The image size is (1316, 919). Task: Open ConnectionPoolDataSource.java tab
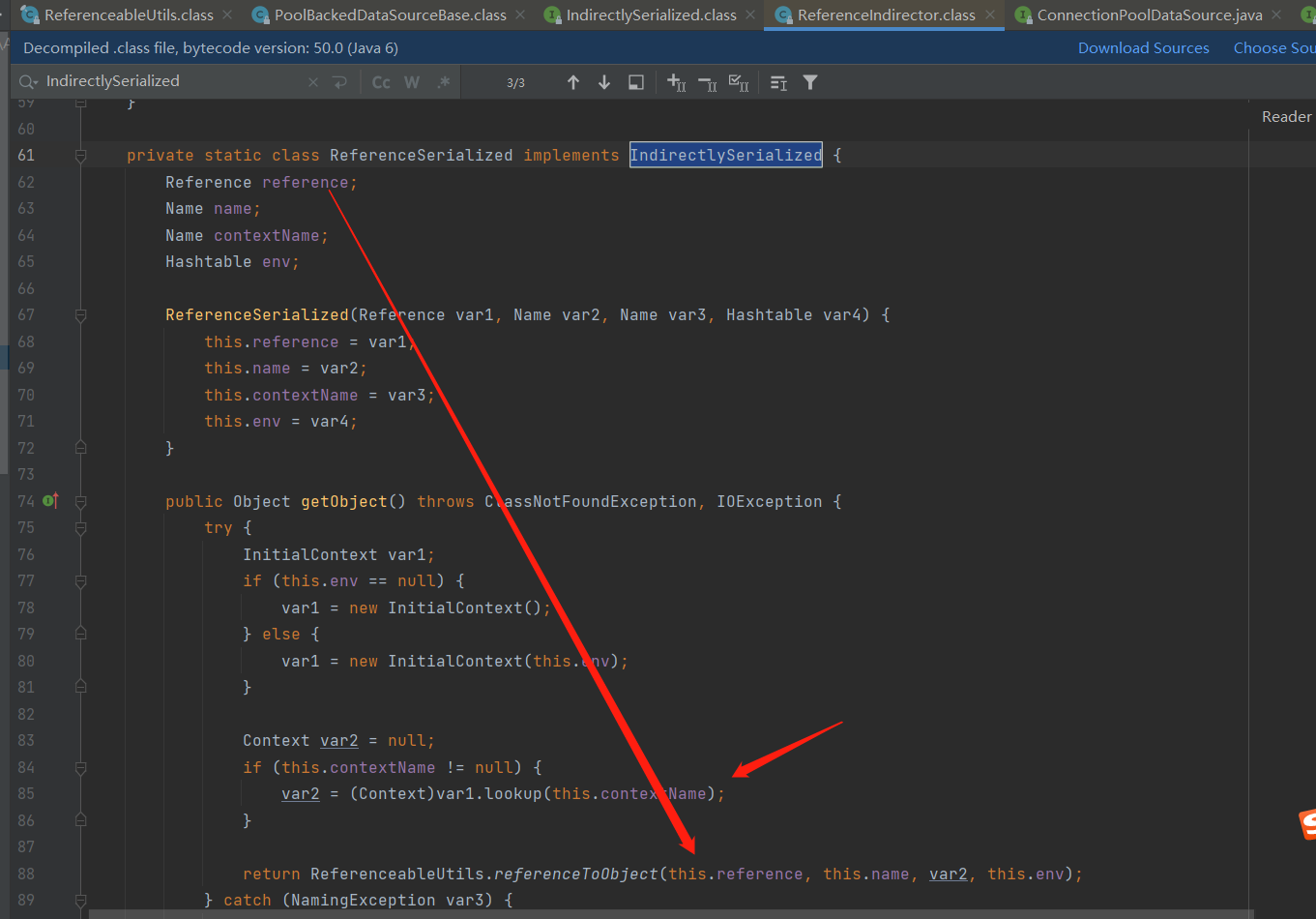tap(1150, 15)
